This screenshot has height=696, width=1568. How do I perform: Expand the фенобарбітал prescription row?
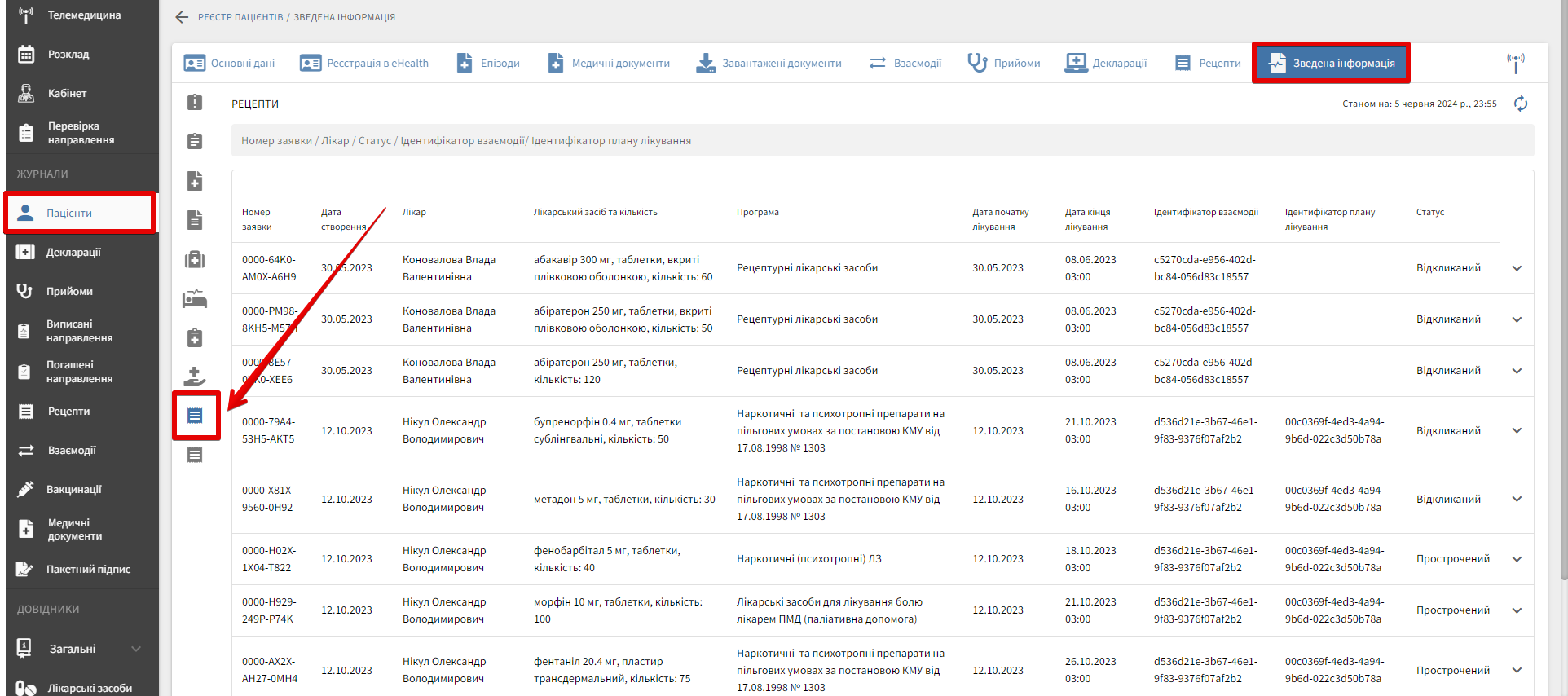point(1517,559)
